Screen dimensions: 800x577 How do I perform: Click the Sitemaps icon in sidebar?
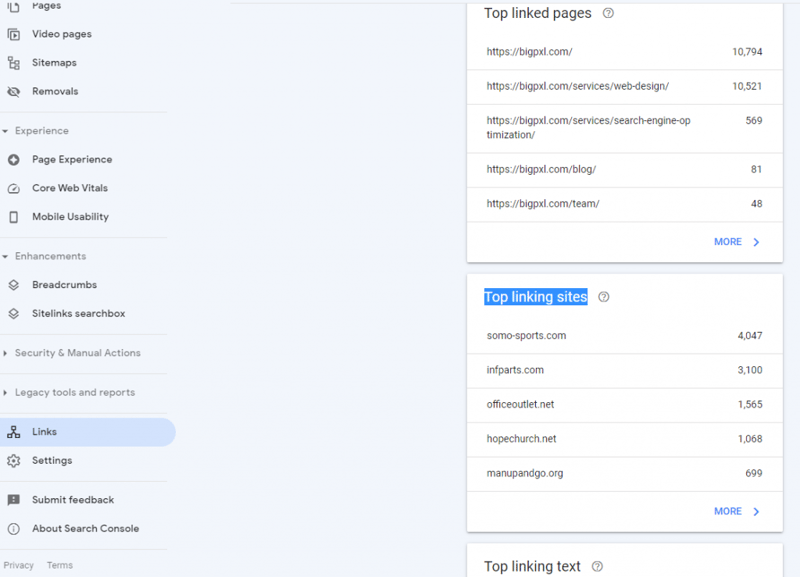point(13,63)
